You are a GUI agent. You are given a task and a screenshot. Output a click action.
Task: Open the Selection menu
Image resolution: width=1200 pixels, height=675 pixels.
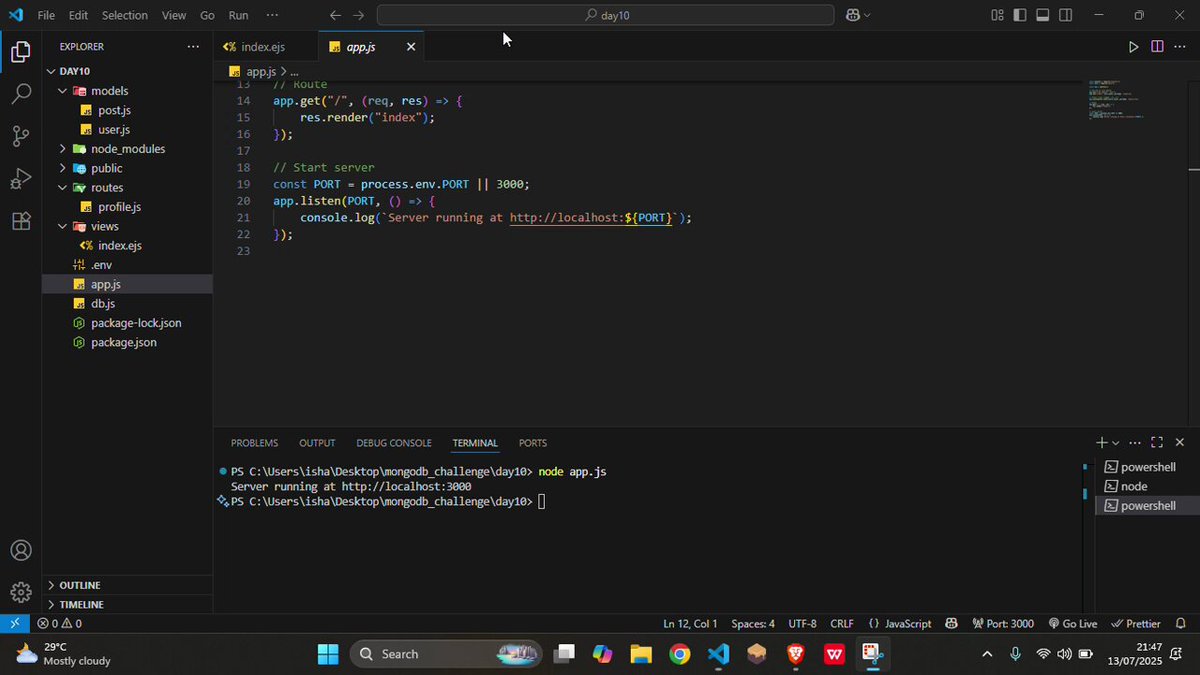125,15
